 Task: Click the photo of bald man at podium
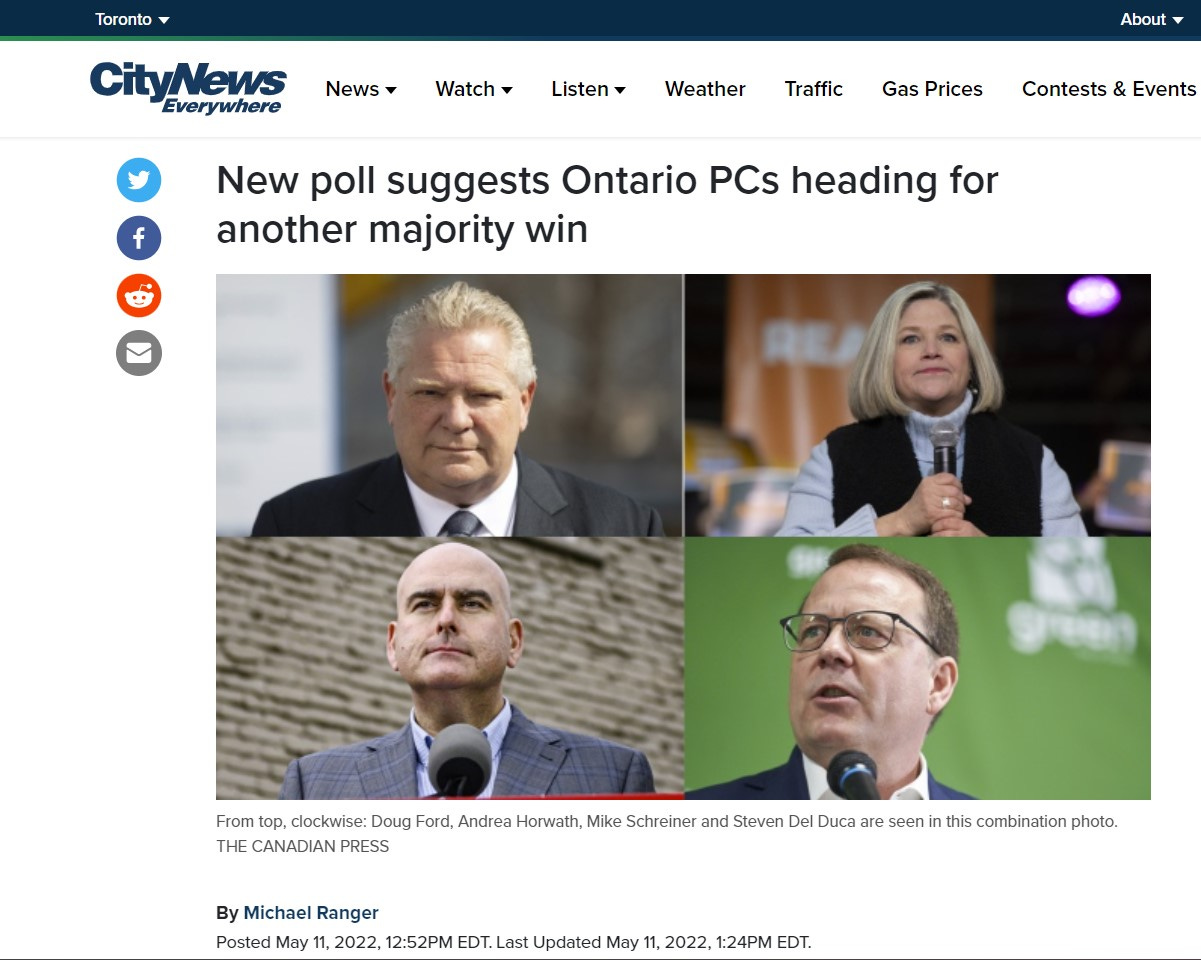click(449, 669)
